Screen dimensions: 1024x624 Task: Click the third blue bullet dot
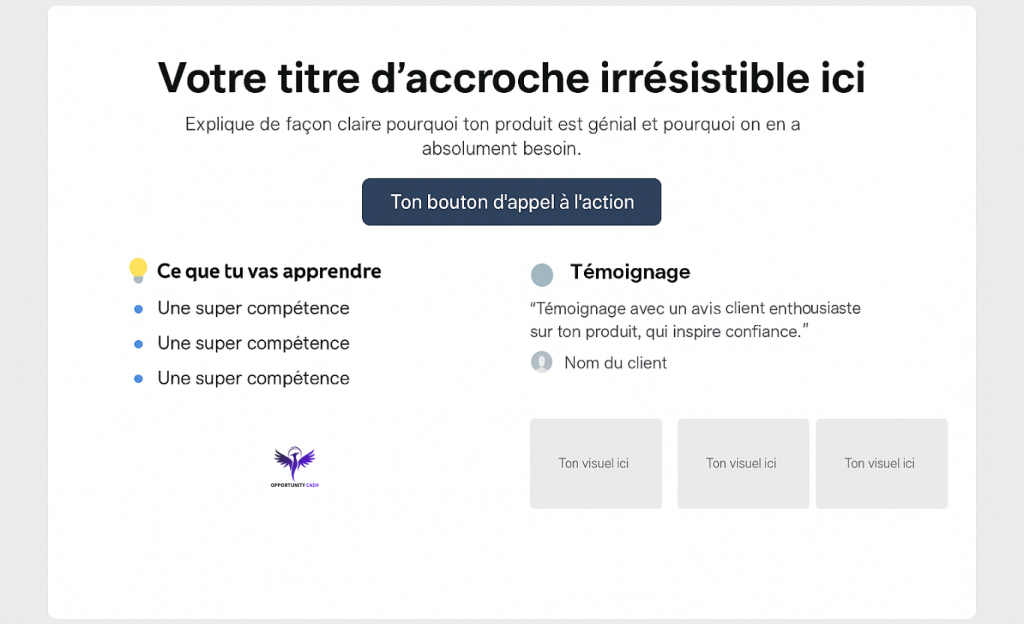[x=138, y=379]
